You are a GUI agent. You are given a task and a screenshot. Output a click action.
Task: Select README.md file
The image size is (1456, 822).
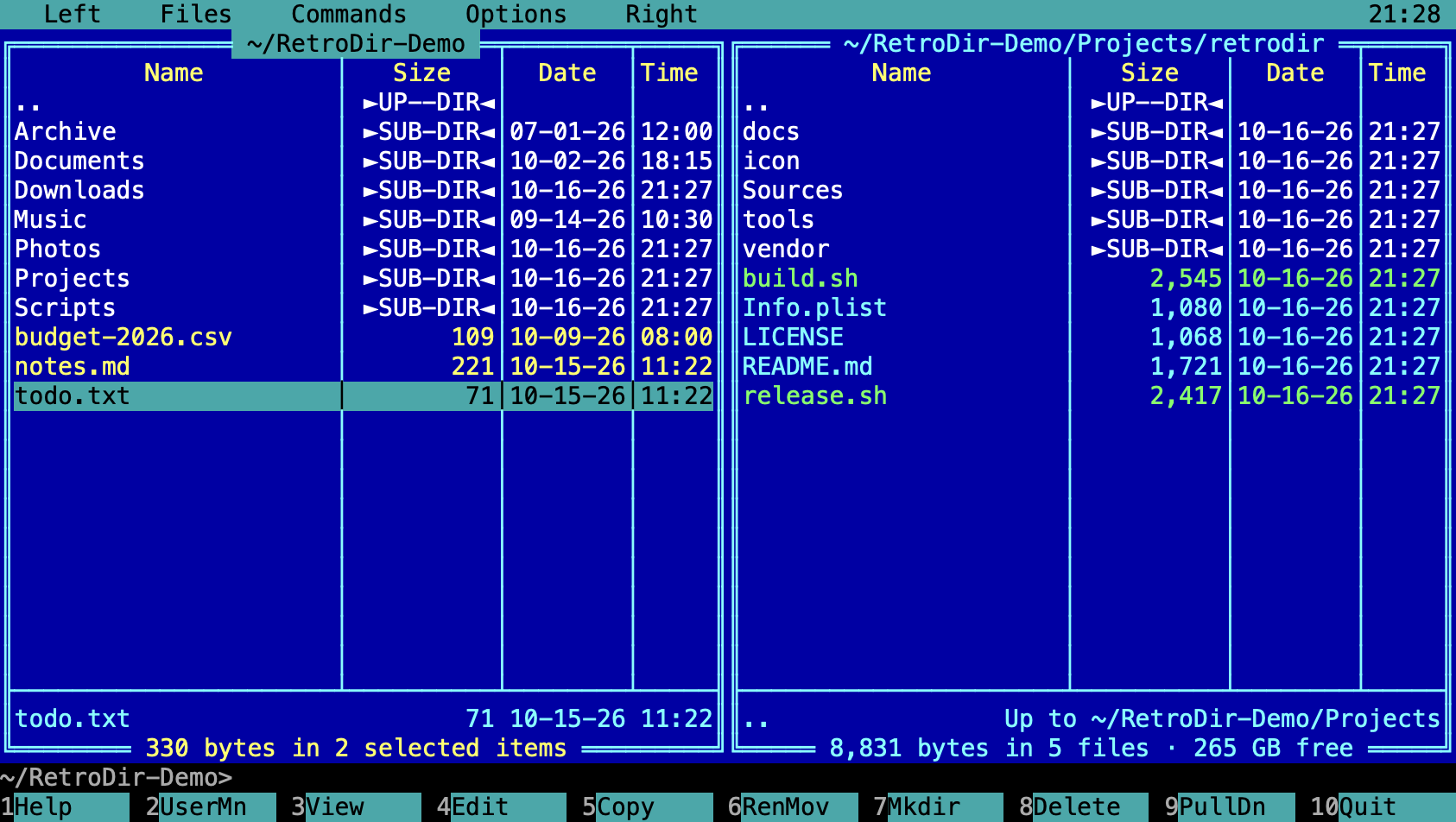point(1092,366)
